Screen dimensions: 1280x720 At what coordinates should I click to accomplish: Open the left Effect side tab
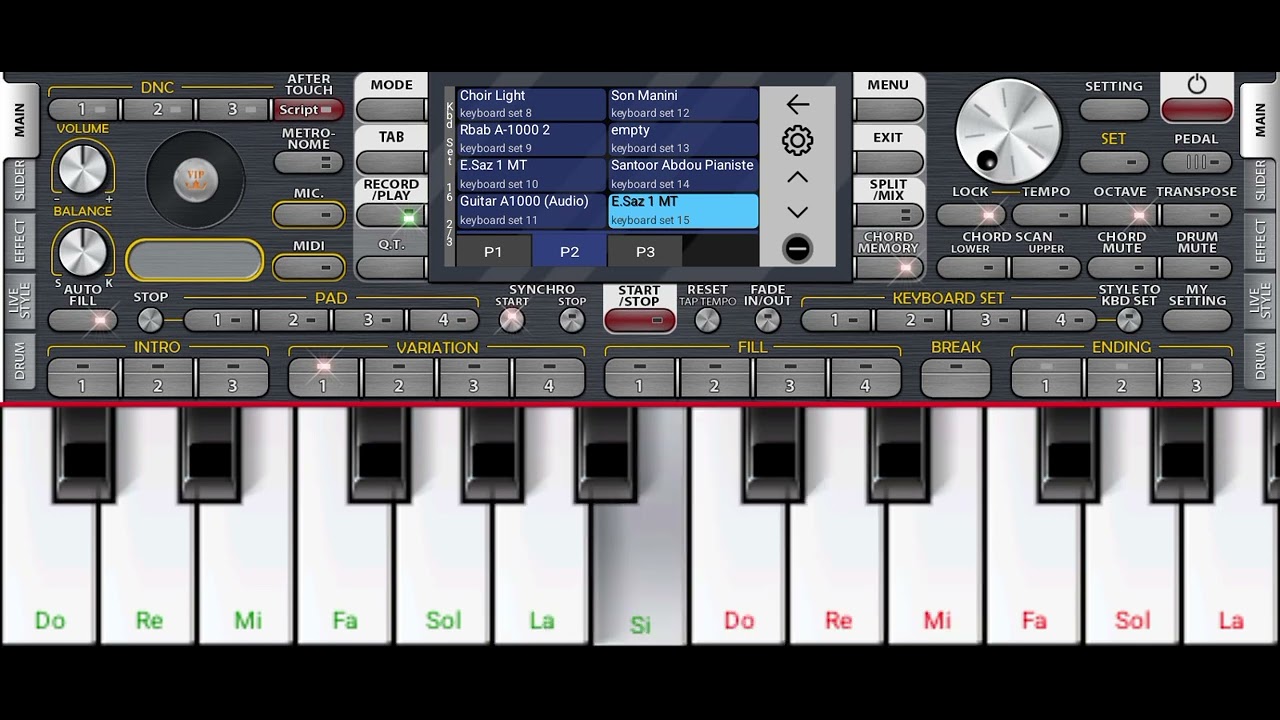19,241
